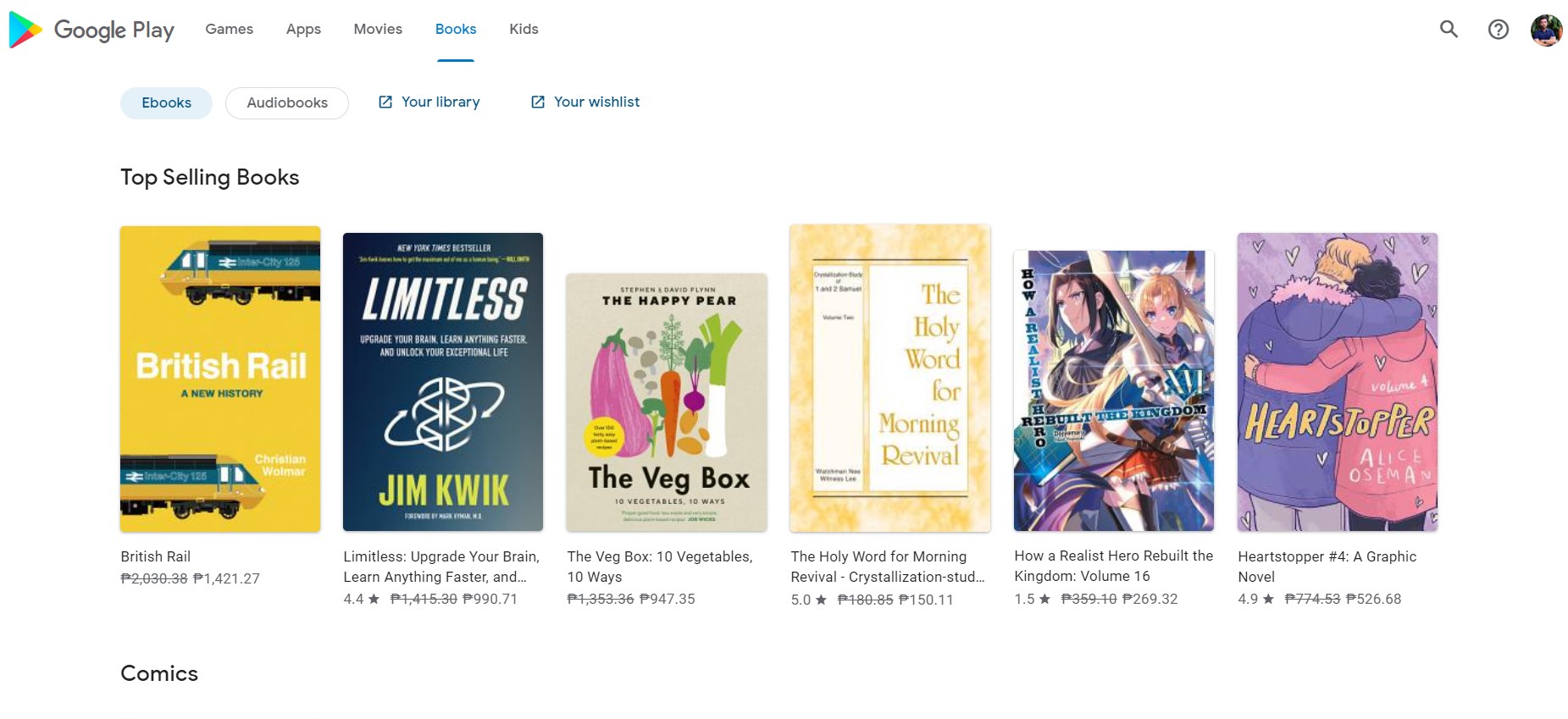Click the external link icon beside Your library
1568x719 pixels.
pos(385,102)
